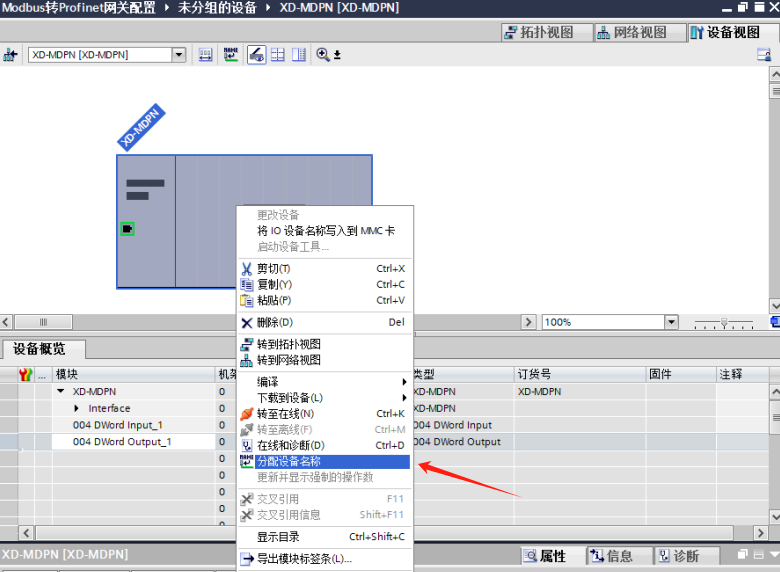This screenshot has width=780, height=572.
Task: Click the diagnostics status column header icon
Action: point(25,374)
